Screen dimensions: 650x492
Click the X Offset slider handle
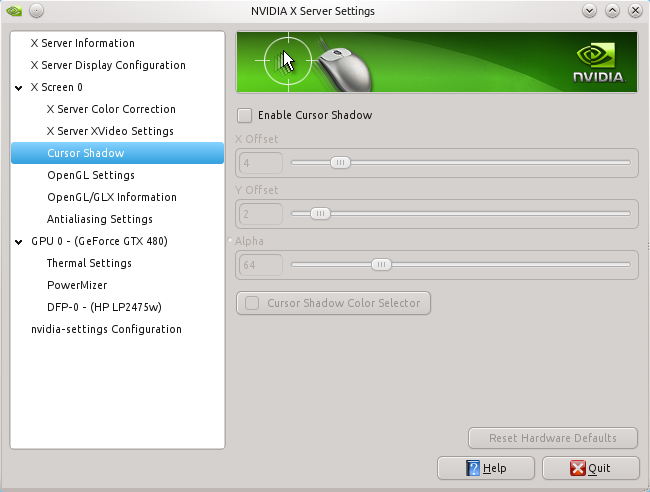[340, 162]
